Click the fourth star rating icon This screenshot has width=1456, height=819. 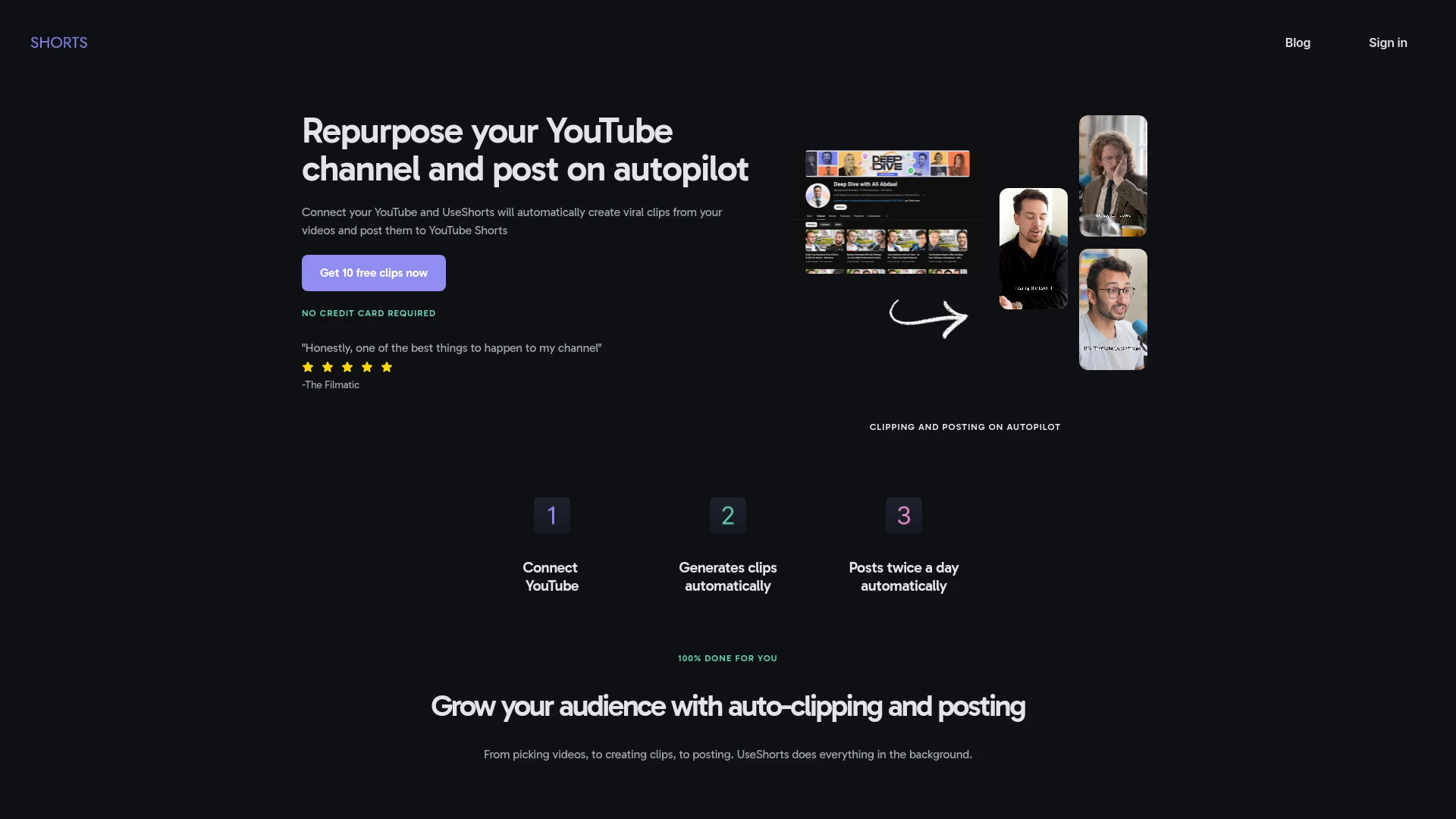pos(367,367)
